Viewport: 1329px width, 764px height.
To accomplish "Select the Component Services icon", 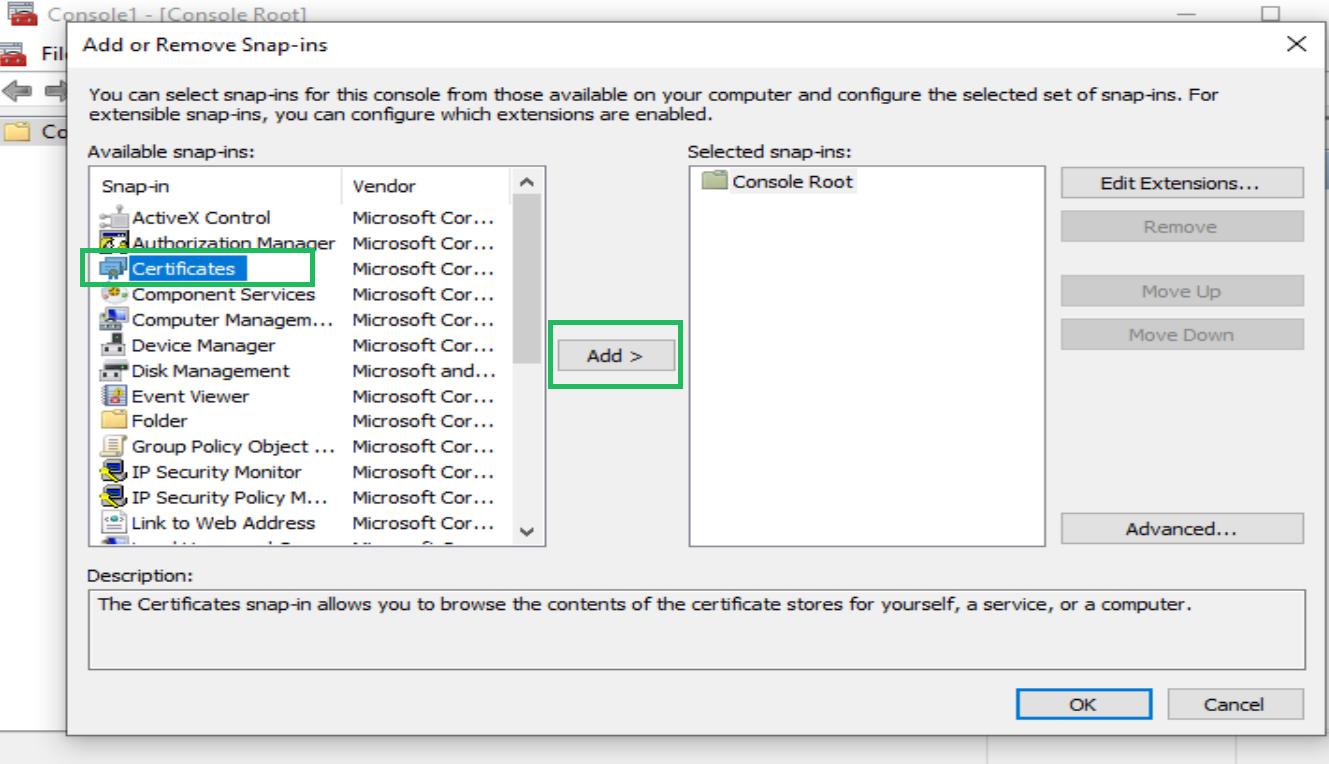I will tap(115, 294).
